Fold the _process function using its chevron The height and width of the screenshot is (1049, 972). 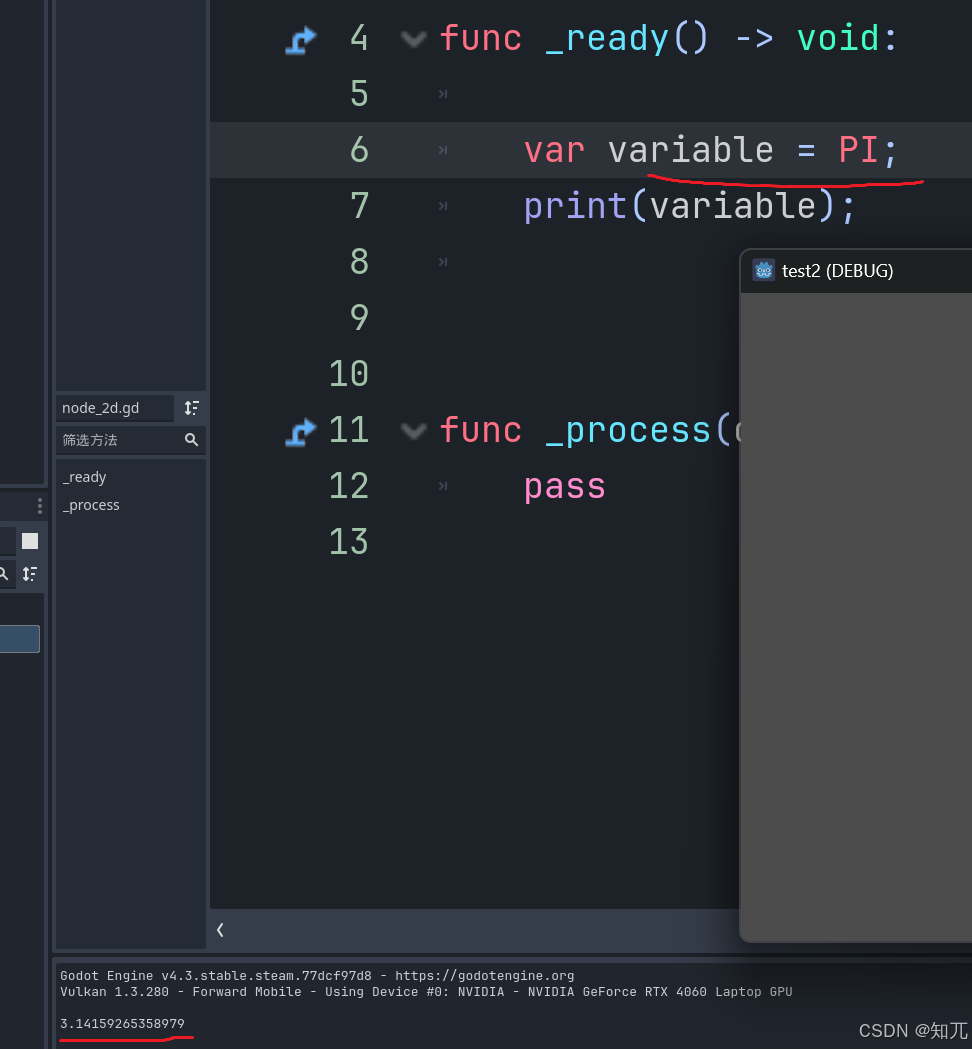413,430
